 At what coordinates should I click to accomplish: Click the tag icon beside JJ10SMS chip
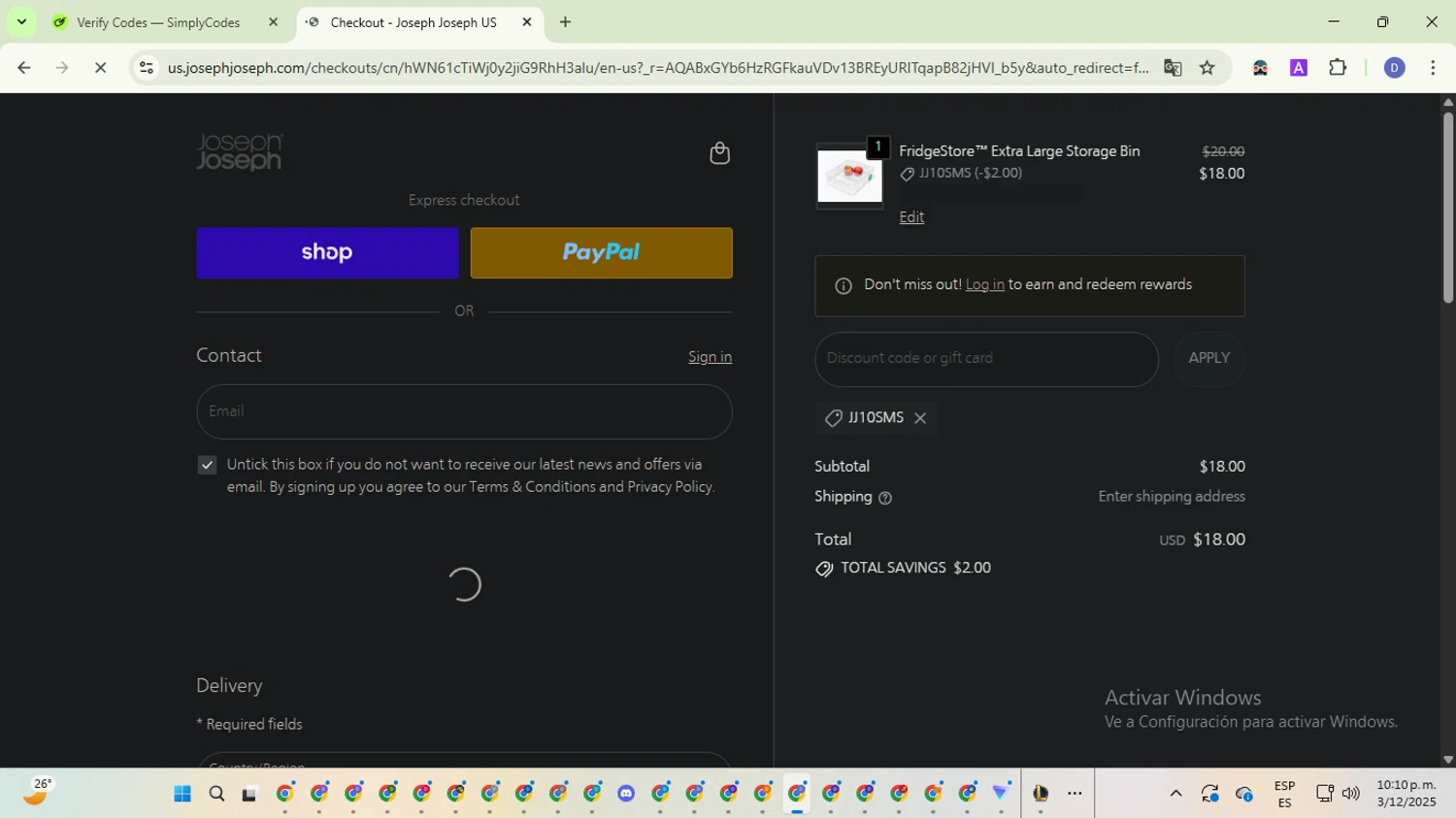[x=833, y=418]
